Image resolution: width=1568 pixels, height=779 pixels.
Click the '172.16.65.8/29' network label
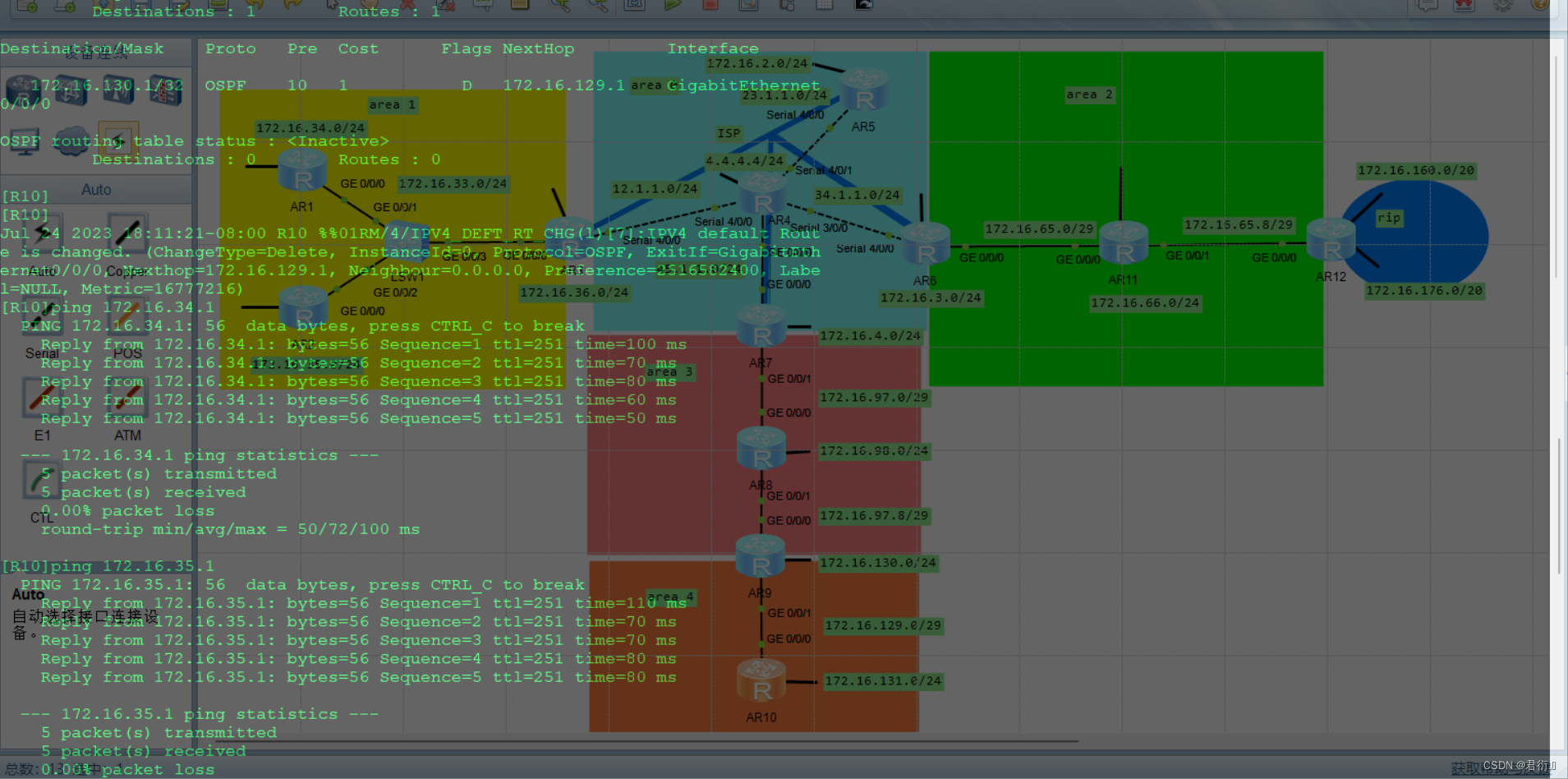point(1239,225)
